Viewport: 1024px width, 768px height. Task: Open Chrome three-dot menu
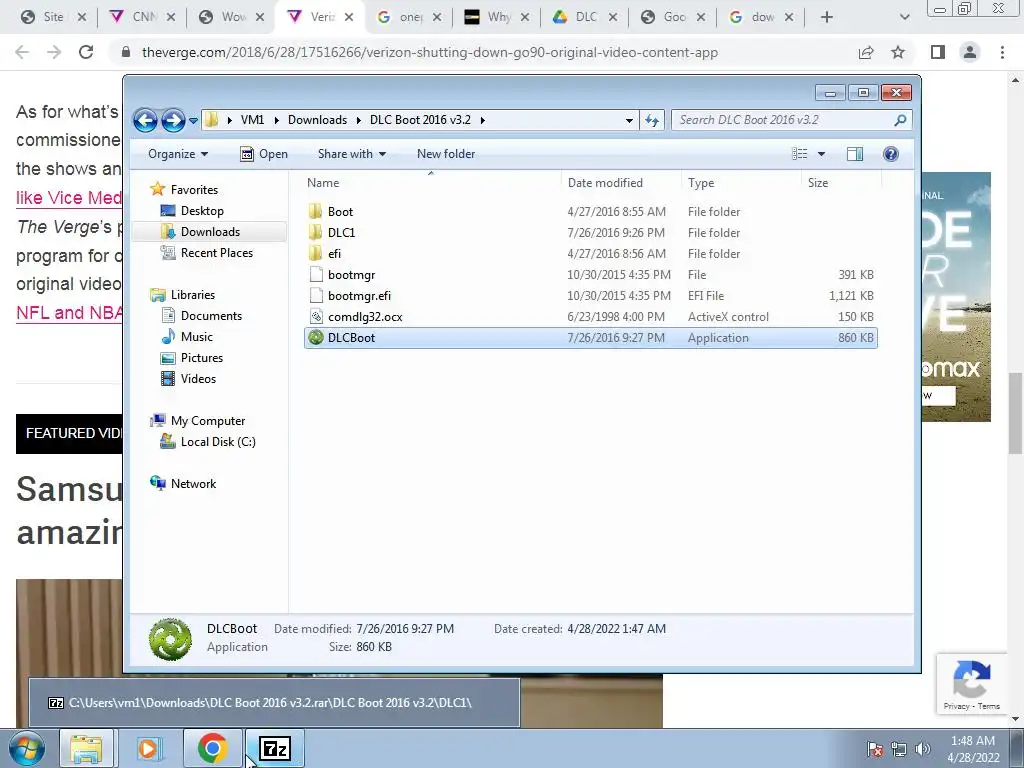tap(1002, 52)
